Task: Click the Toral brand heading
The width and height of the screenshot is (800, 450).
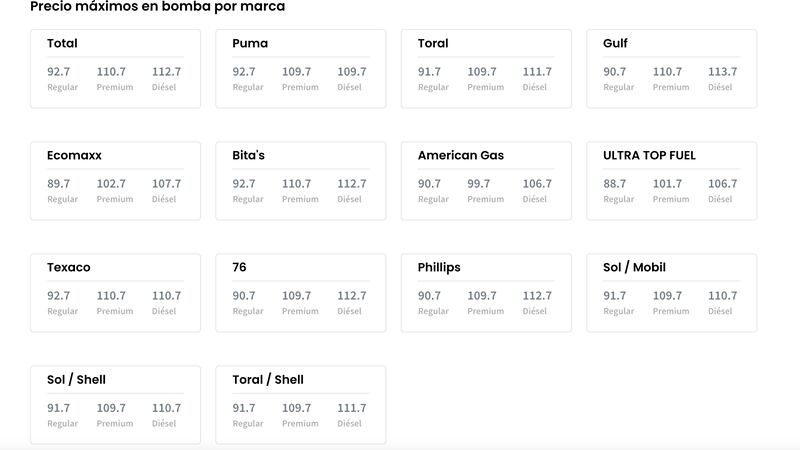Action: coord(433,43)
